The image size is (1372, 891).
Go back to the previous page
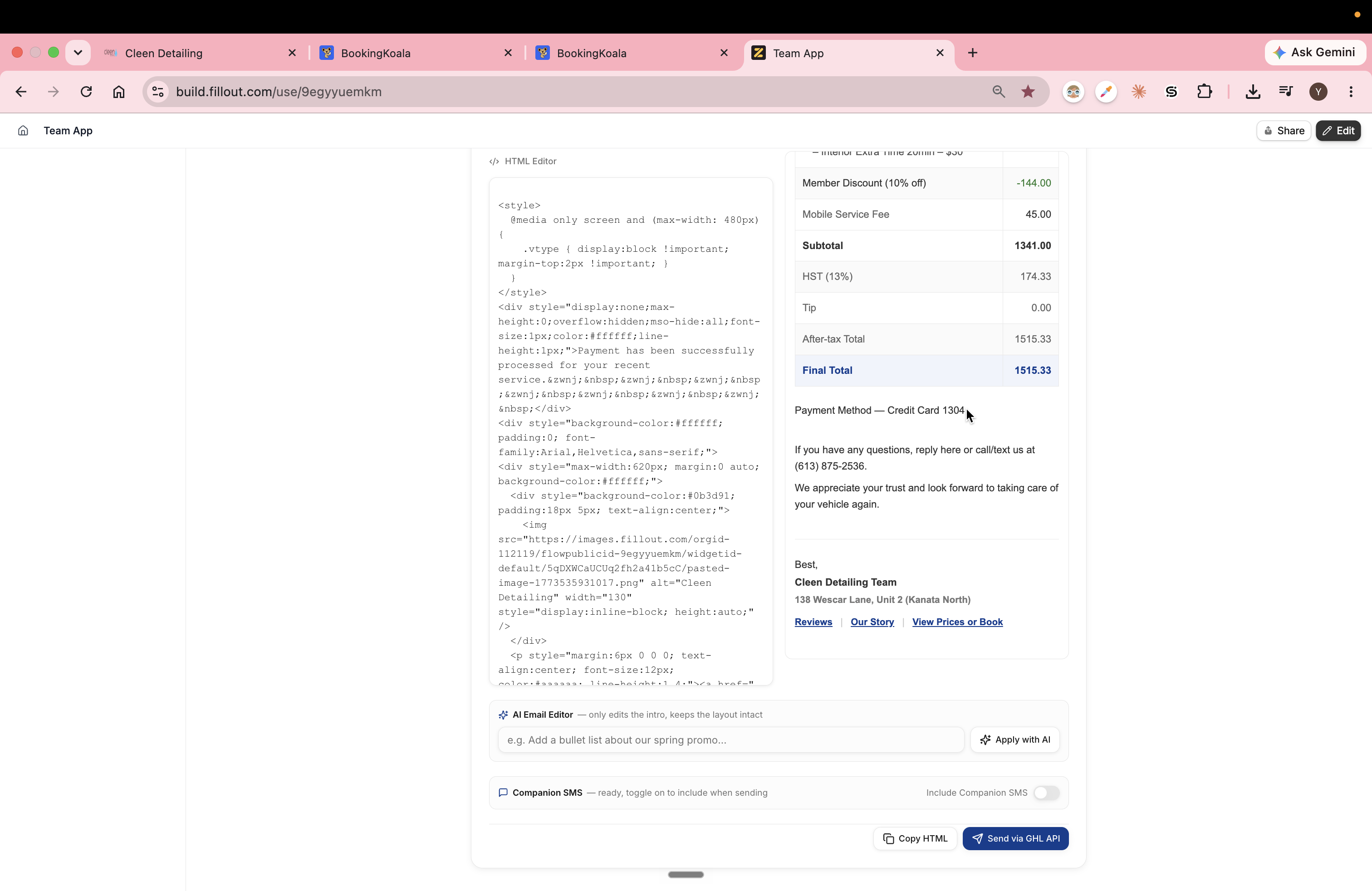point(21,92)
